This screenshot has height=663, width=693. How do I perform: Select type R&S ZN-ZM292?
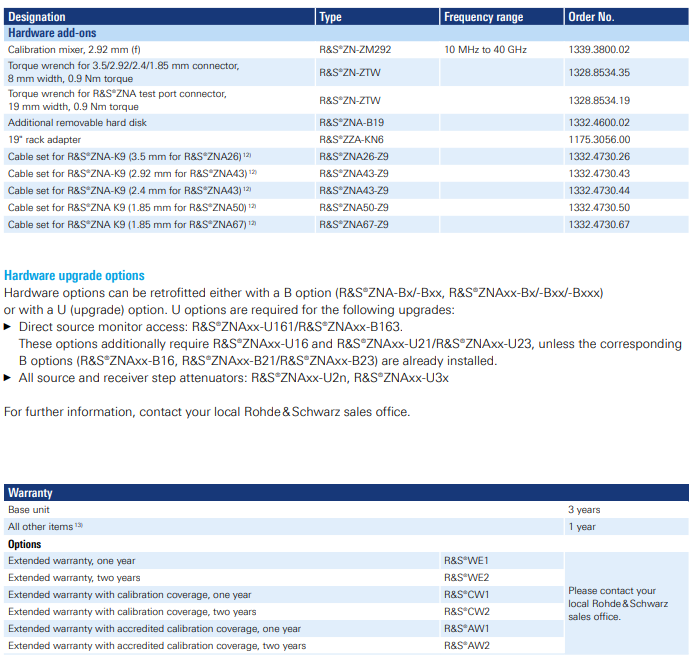coord(355,50)
